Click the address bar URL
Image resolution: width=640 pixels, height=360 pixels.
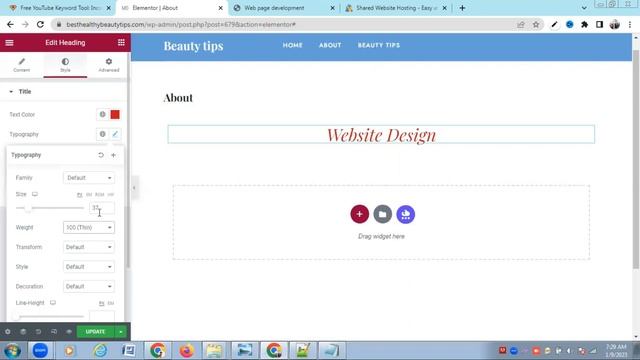(x=181, y=24)
